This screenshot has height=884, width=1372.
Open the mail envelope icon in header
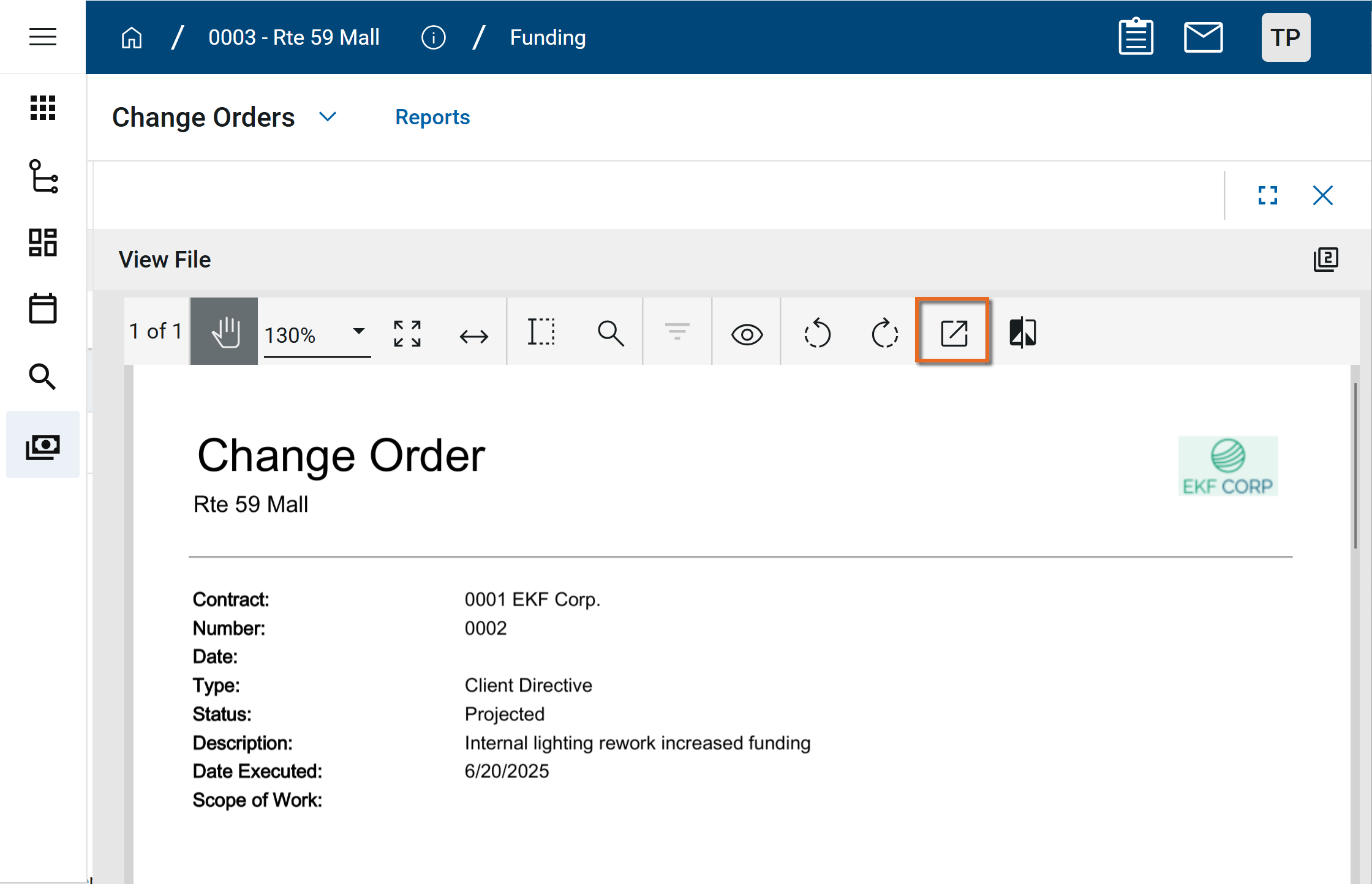click(1203, 37)
